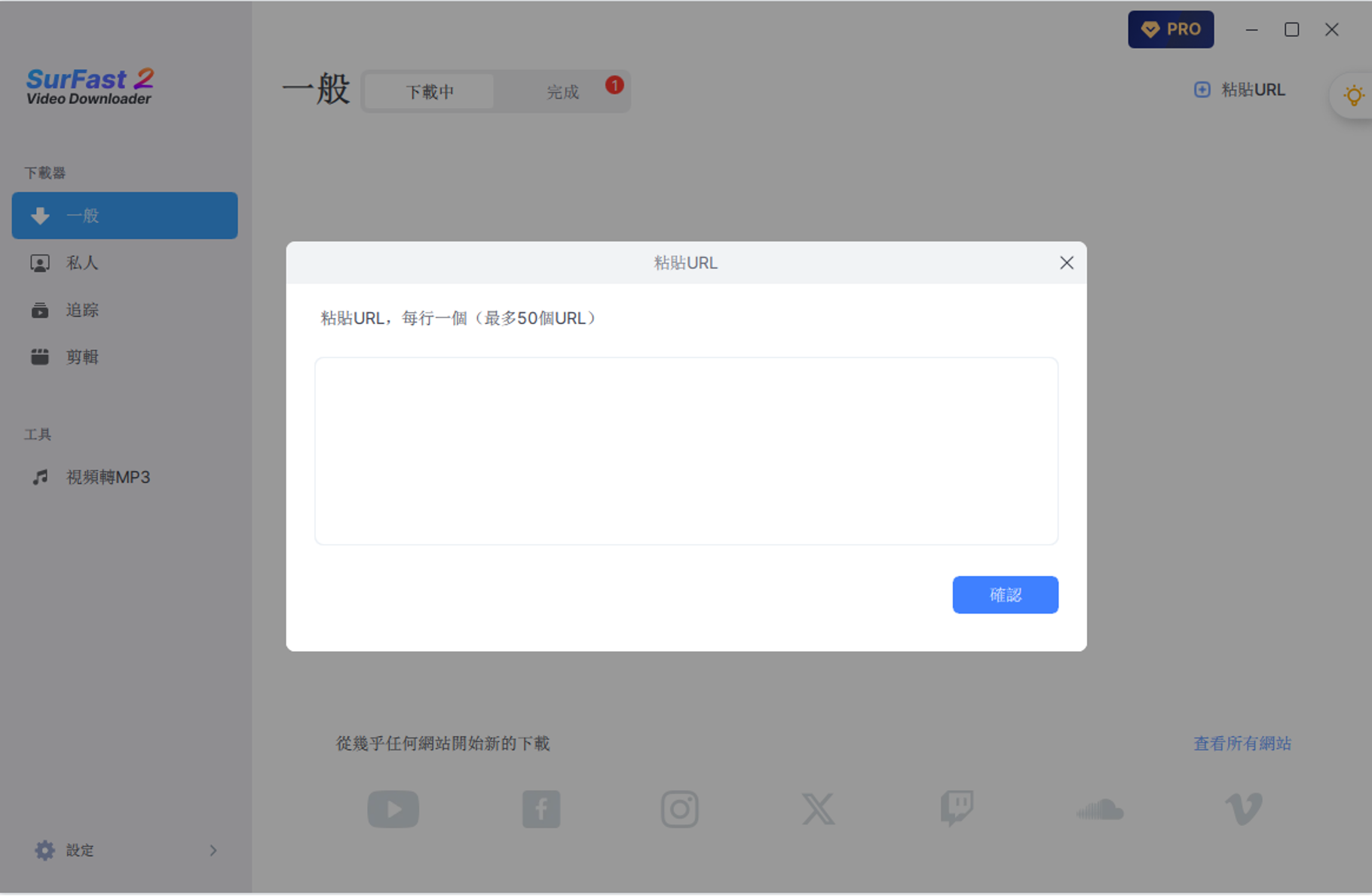This screenshot has width=1372, height=896.
Task: Open the 查看所有網站 link
Action: pos(1242,743)
